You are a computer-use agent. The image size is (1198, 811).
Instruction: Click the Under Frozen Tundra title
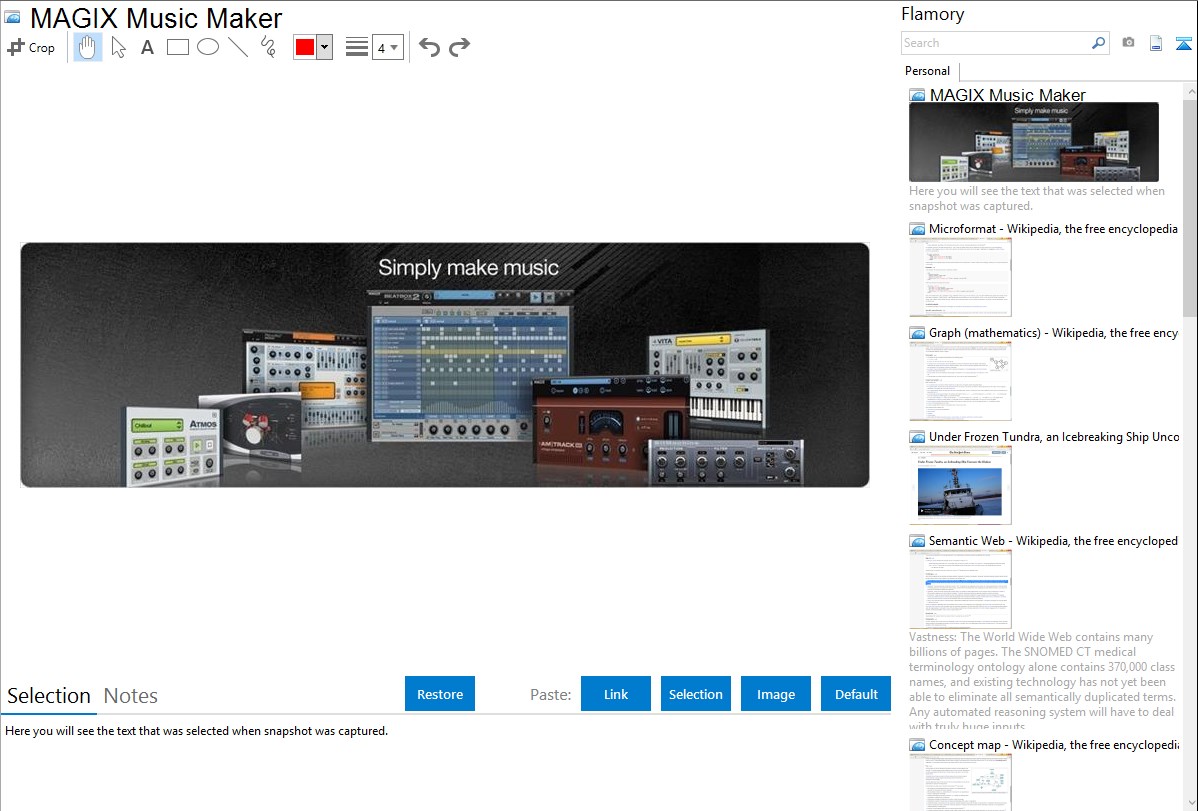click(x=1054, y=436)
